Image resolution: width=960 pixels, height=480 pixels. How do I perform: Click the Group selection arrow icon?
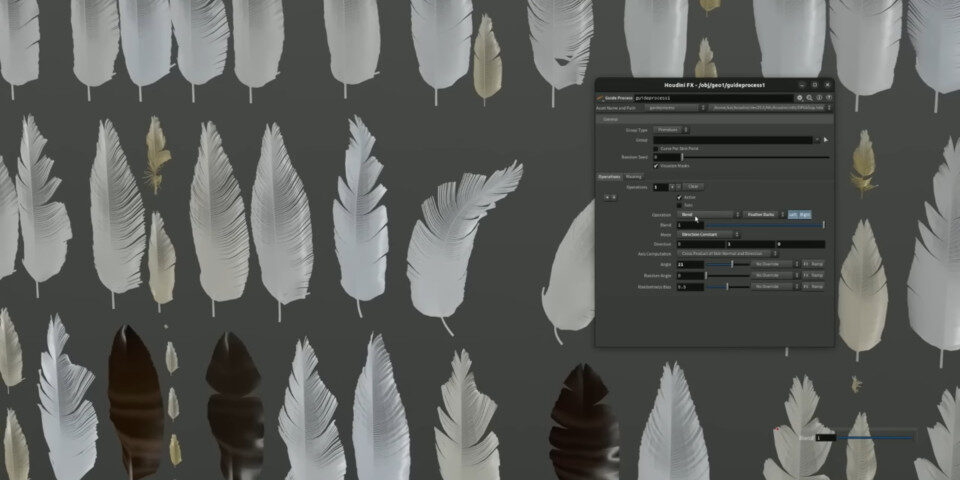[x=825, y=140]
